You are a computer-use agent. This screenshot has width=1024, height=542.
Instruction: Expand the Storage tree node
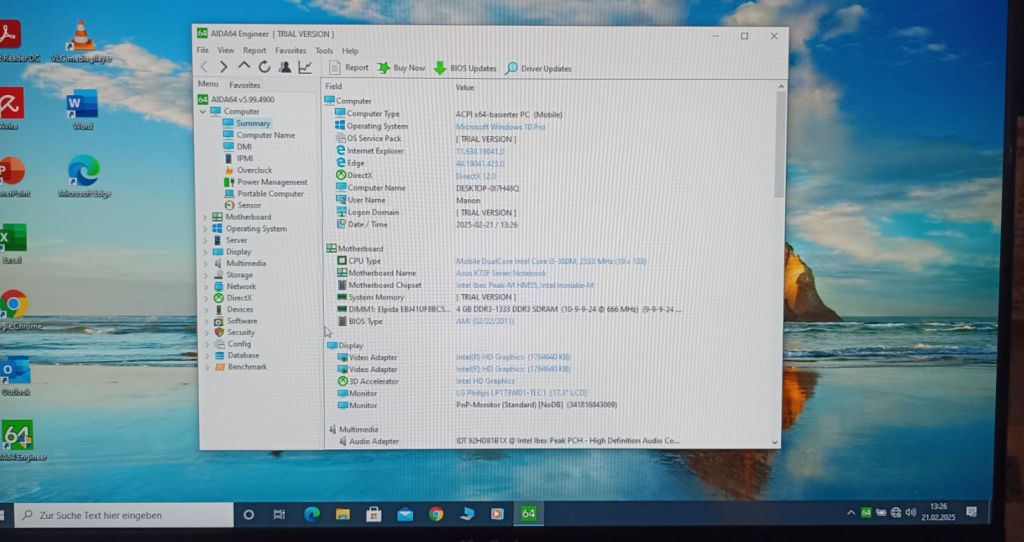tap(206, 275)
